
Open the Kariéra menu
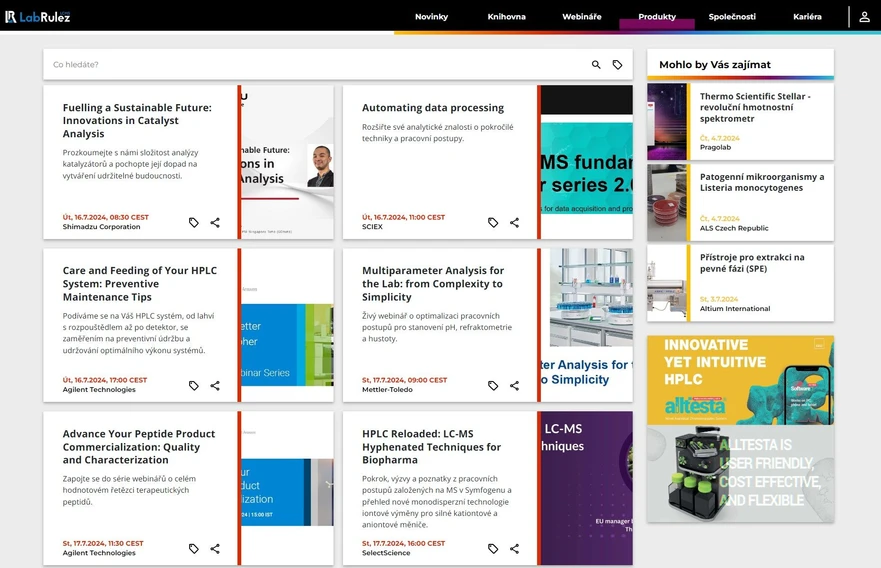(x=807, y=16)
